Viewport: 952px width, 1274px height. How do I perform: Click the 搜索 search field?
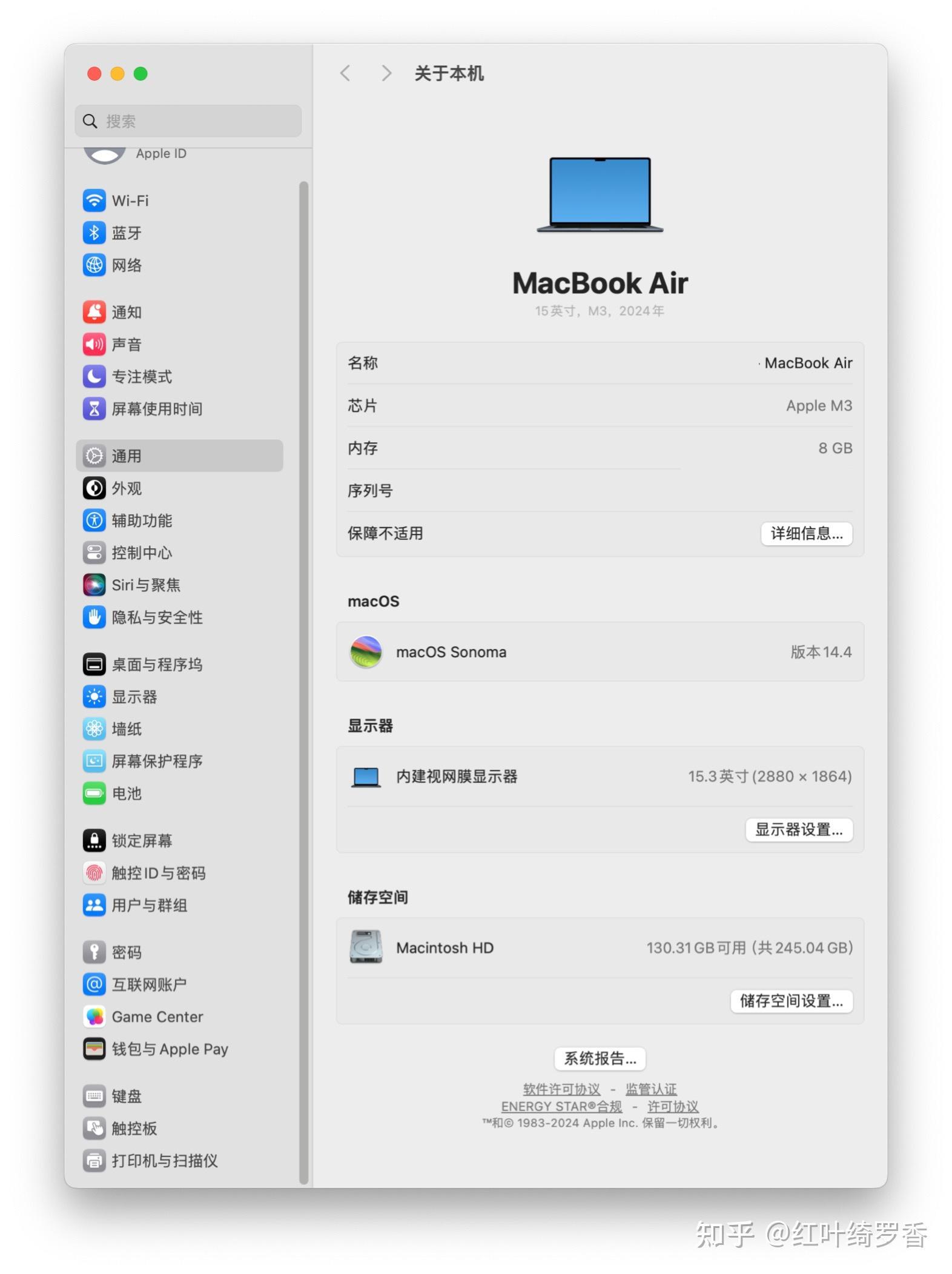point(188,121)
